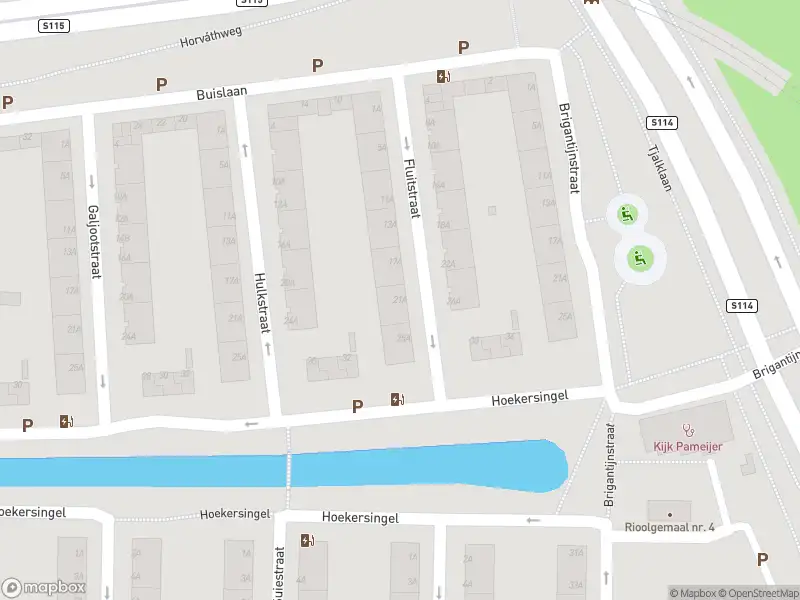This screenshot has height=600, width=800.
Task: Click the parking P next to Hoekersingel charger
Action: [358, 406]
